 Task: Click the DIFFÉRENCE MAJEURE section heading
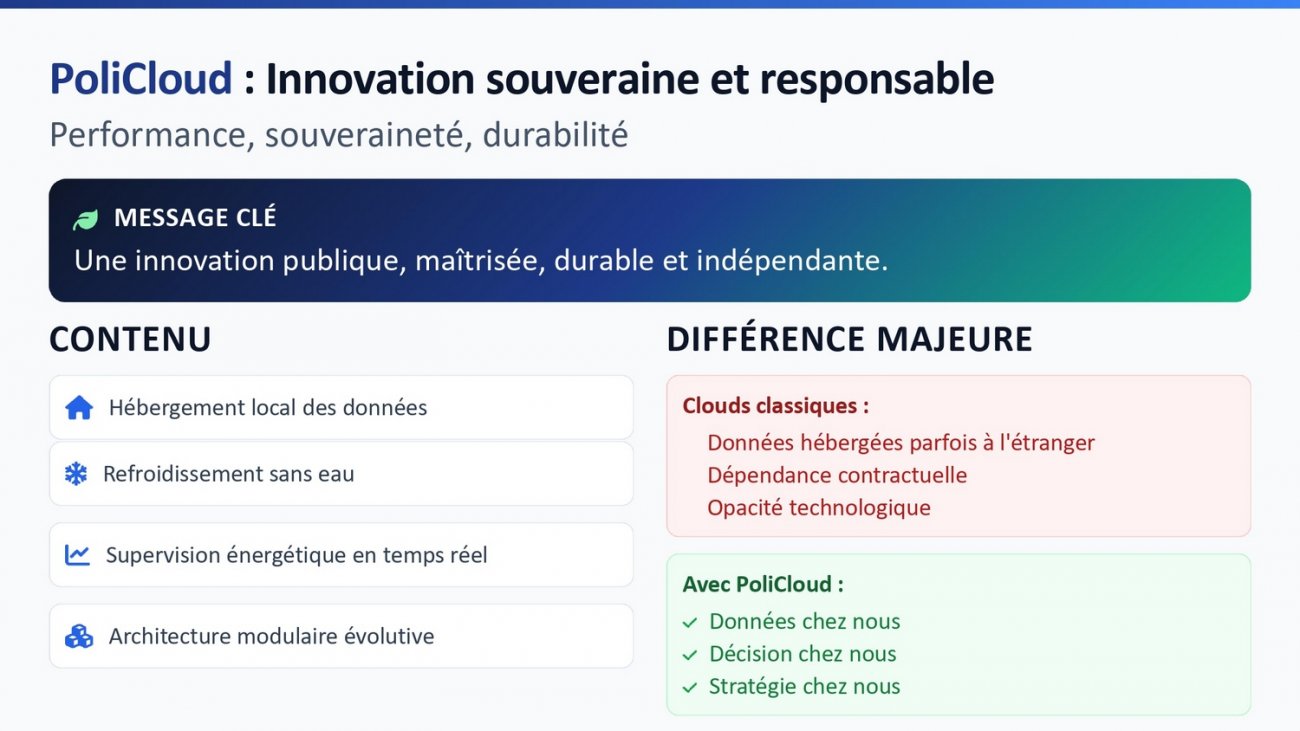coord(850,339)
